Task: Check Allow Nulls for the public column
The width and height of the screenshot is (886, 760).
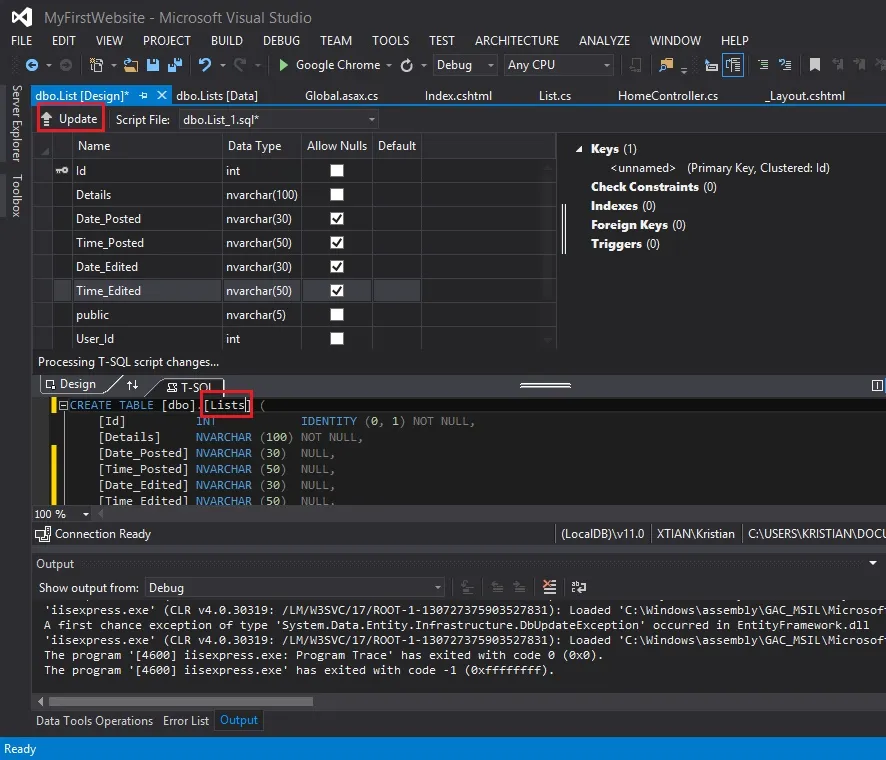Action: click(337, 315)
